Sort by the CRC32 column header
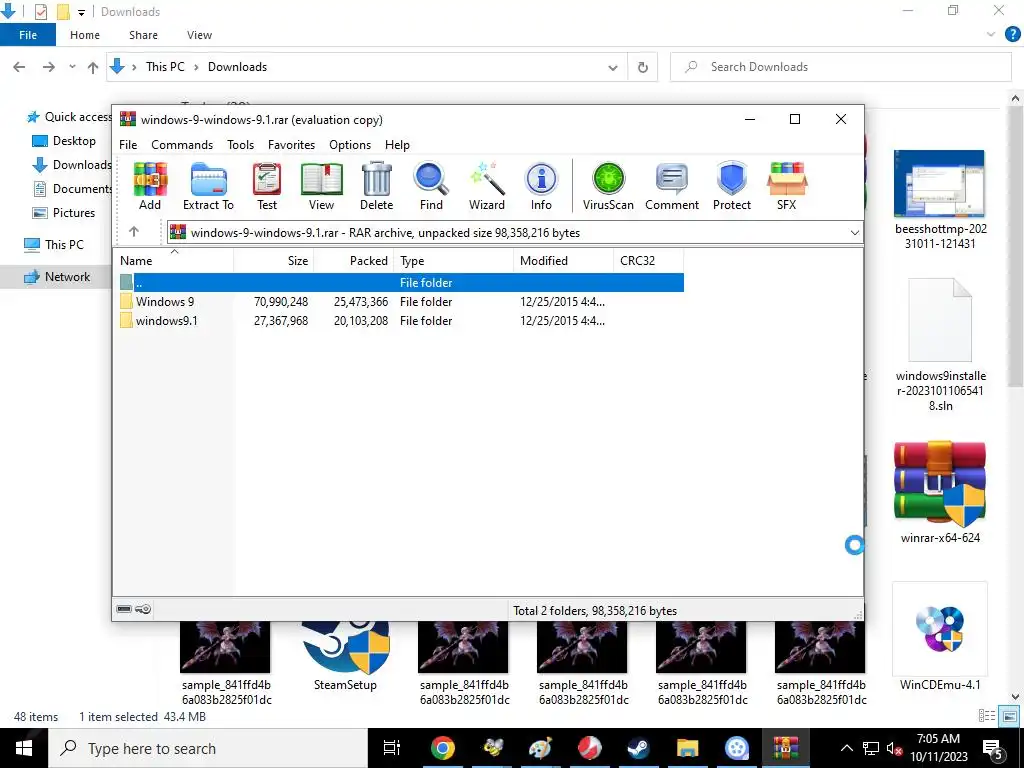Image resolution: width=1024 pixels, height=768 pixels. (648, 261)
